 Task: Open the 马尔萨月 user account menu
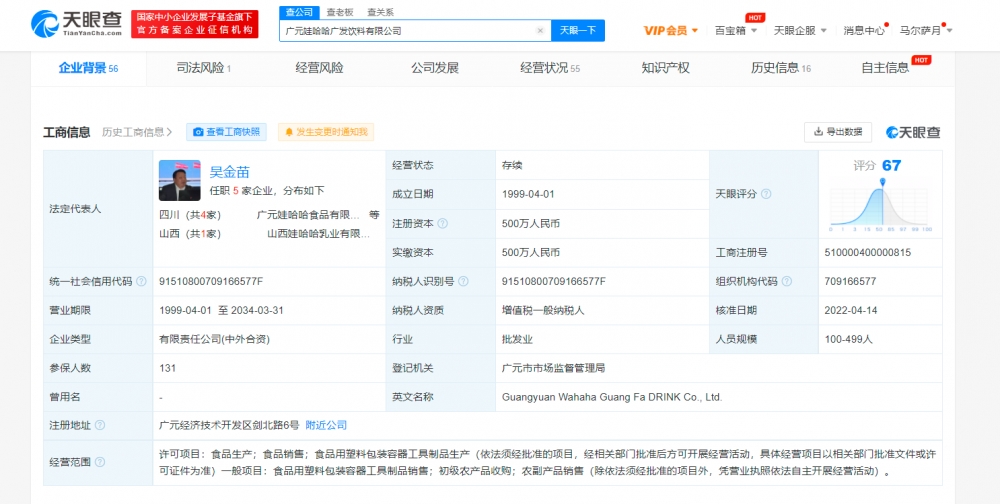pyautogui.click(x=925, y=31)
